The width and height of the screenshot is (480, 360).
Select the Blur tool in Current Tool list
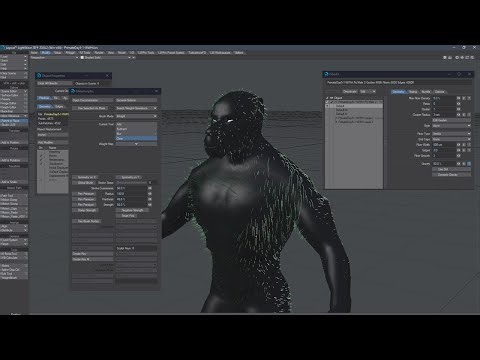(136, 134)
